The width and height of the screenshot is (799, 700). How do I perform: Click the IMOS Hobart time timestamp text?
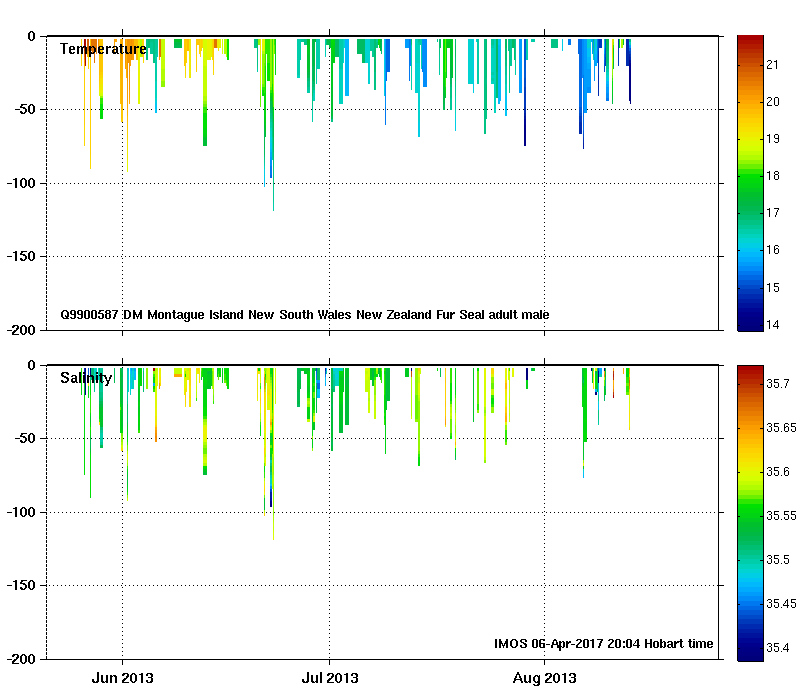point(604,644)
